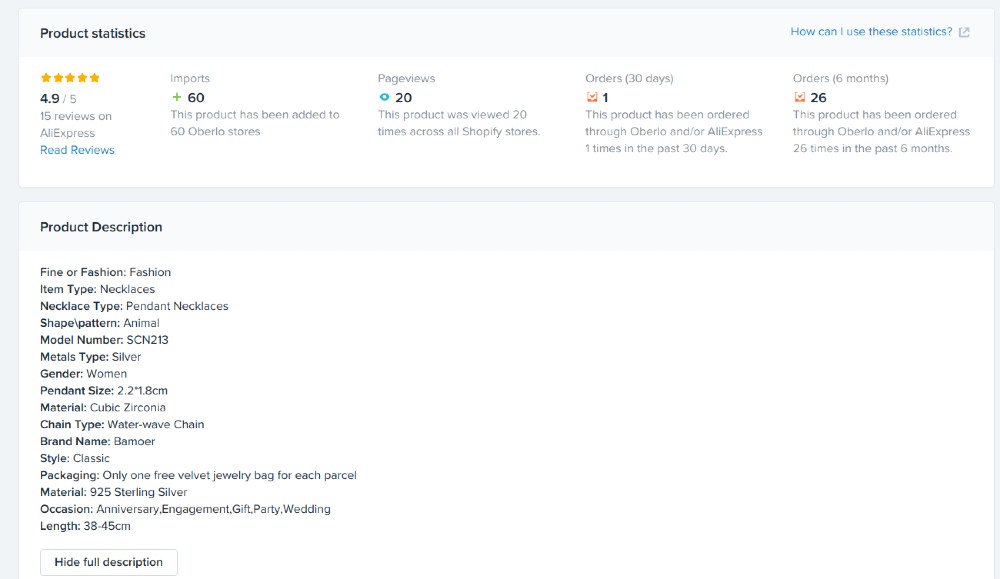
Task: Click the green plus icon beside Imports count
Action: point(176,97)
